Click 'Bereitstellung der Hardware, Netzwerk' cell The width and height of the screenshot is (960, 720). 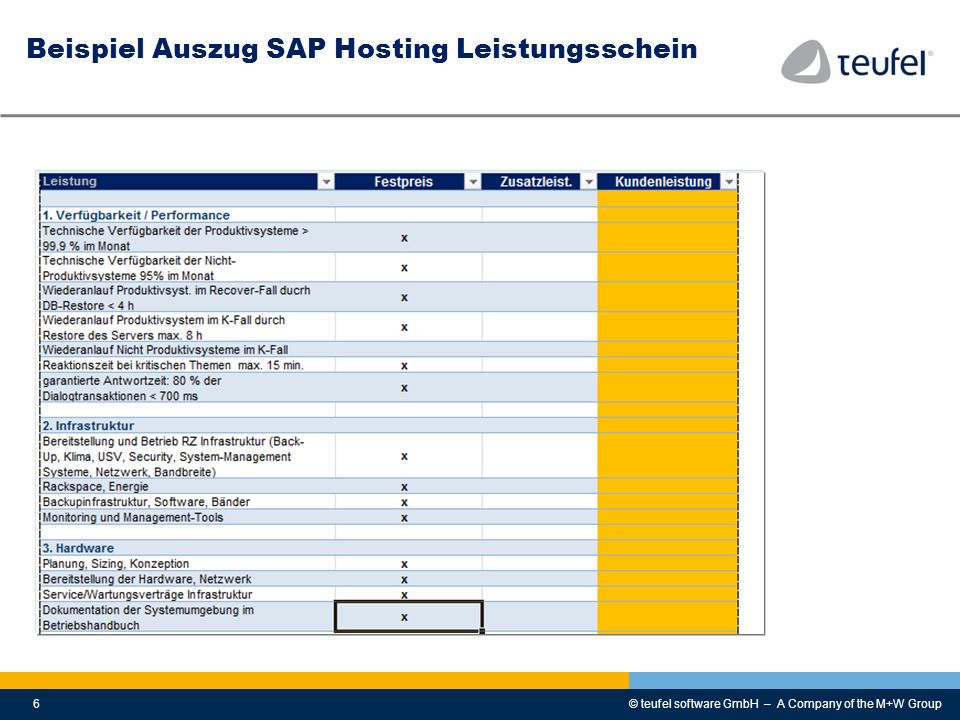pyautogui.click(x=187, y=579)
